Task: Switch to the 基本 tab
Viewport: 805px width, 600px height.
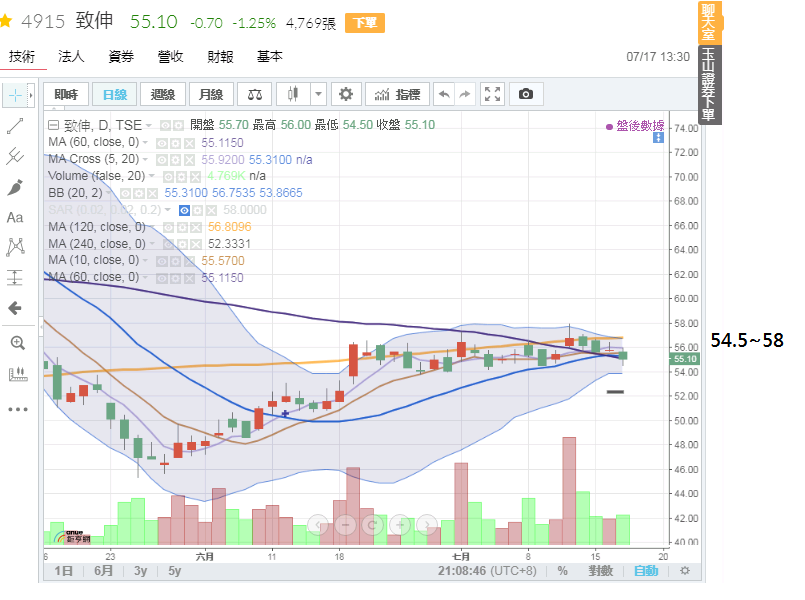Action: (x=270, y=56)
